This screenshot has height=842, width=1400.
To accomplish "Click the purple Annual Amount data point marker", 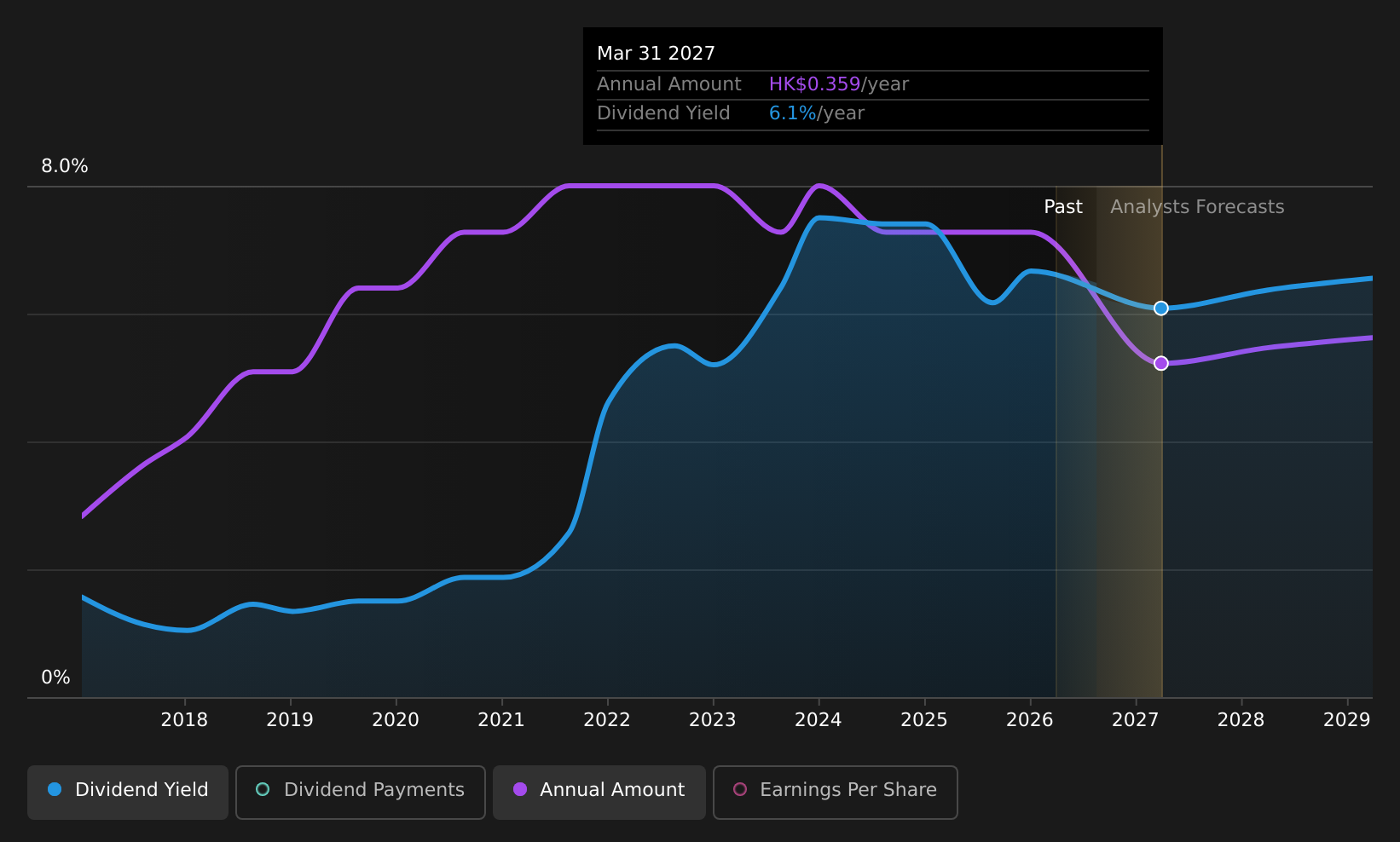I will coord(1160,363).
